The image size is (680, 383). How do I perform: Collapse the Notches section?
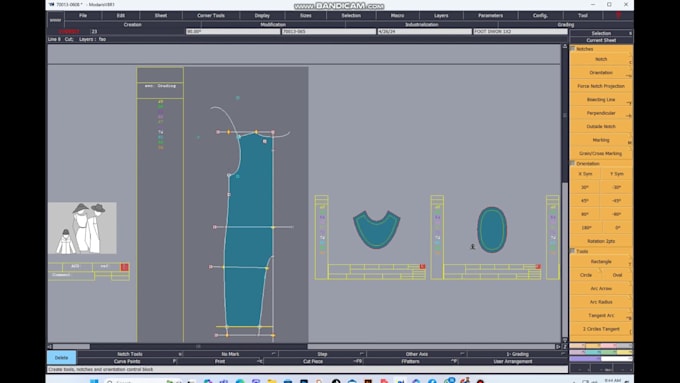tap(572, 49)
